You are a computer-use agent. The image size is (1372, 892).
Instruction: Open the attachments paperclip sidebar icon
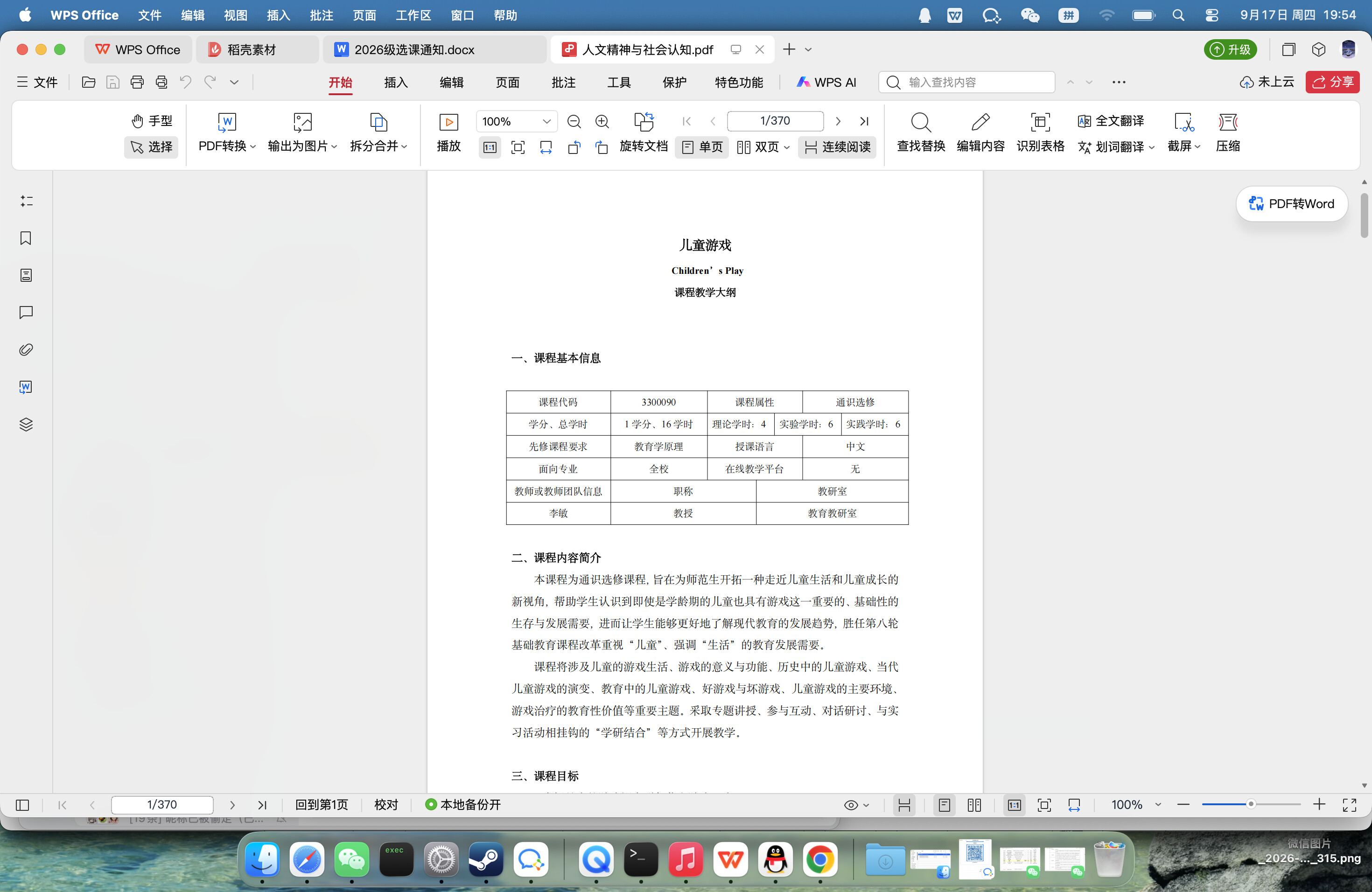(26, 350)
